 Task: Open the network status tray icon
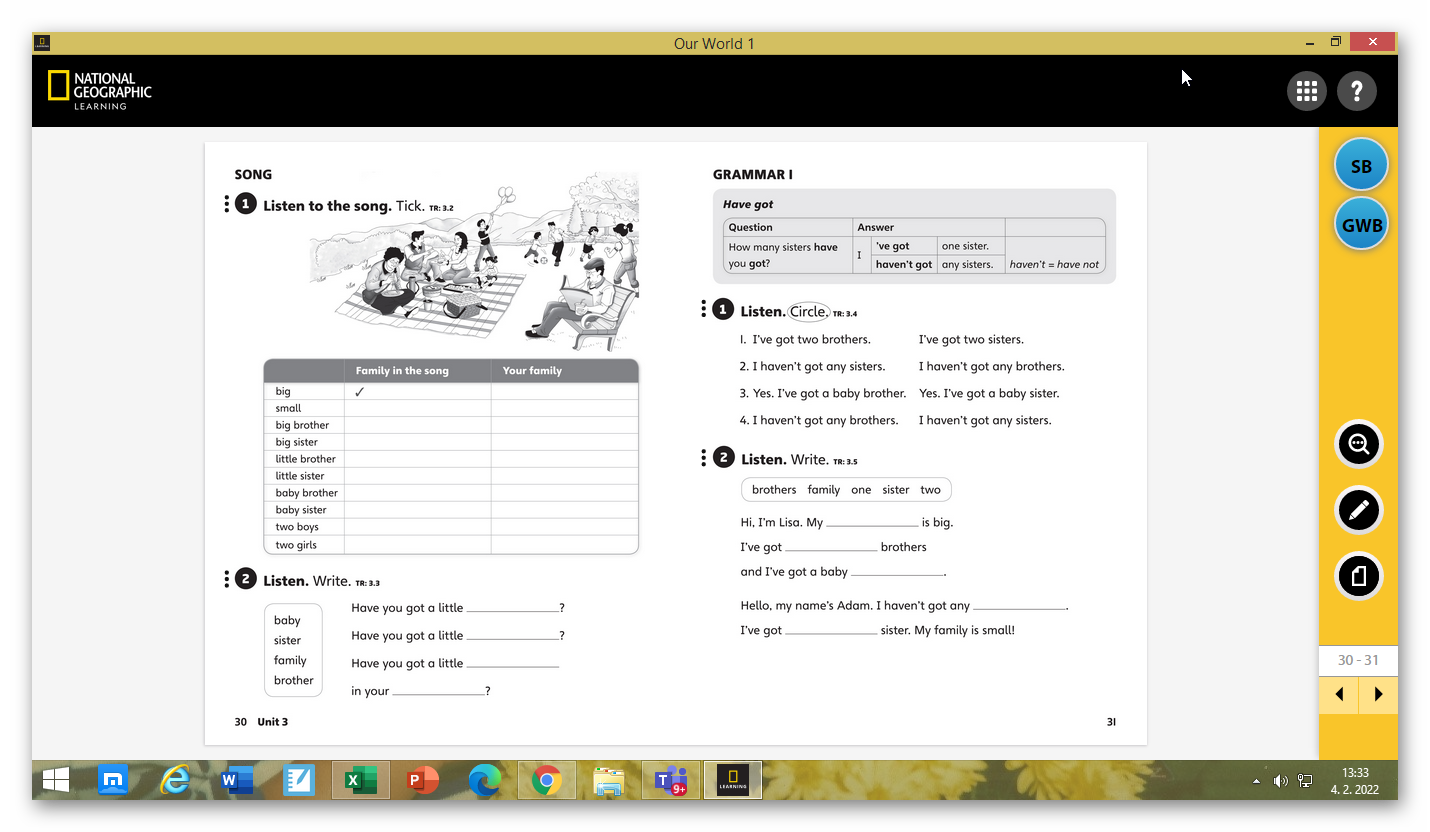pos(1305,781)
